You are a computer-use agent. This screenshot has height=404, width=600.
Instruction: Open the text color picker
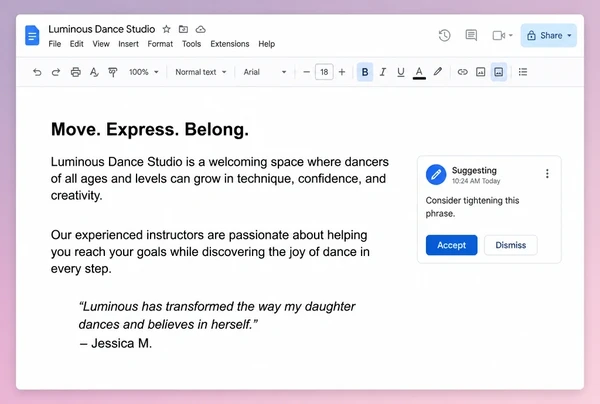click(x=419, y=73)
